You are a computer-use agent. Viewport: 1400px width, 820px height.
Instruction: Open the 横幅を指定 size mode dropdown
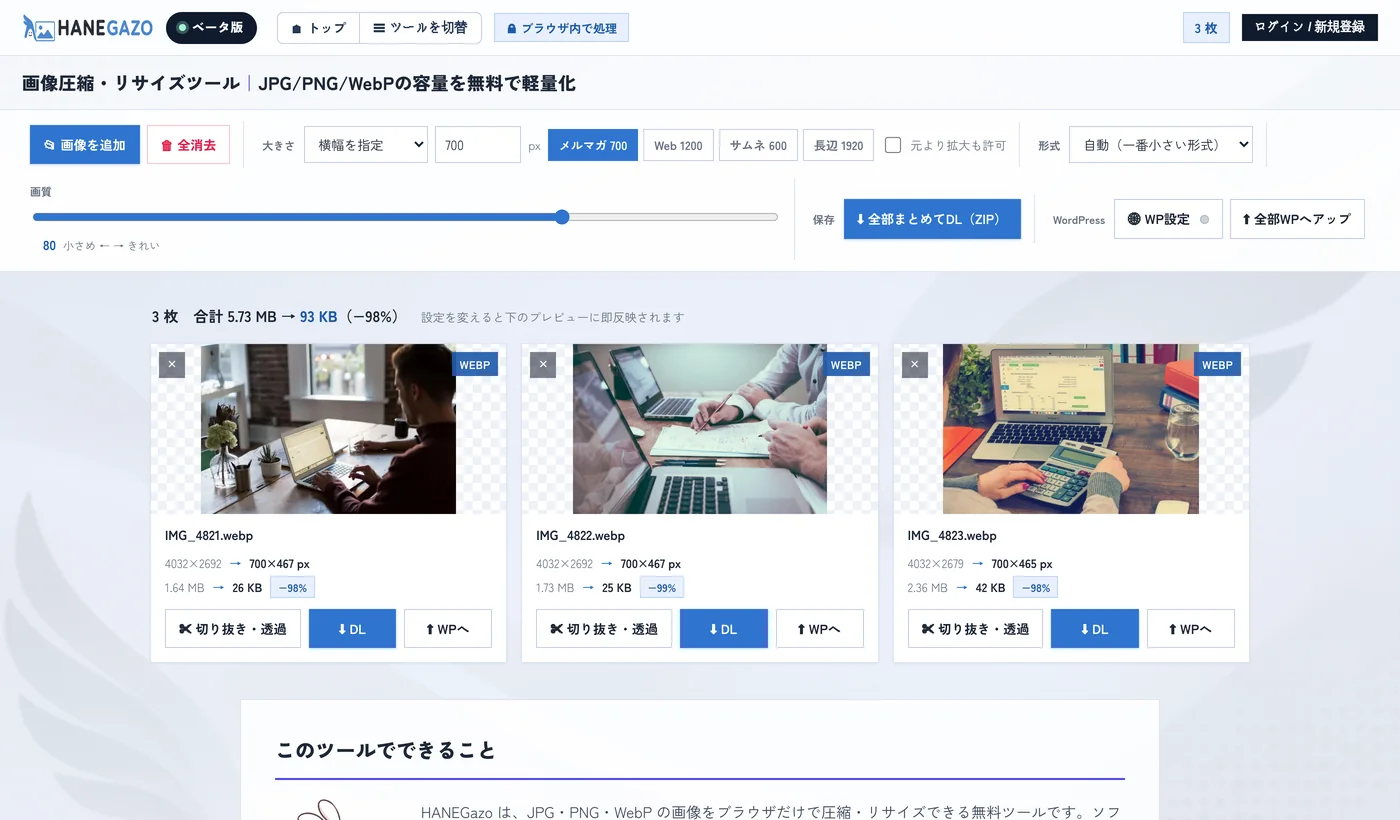366,145
